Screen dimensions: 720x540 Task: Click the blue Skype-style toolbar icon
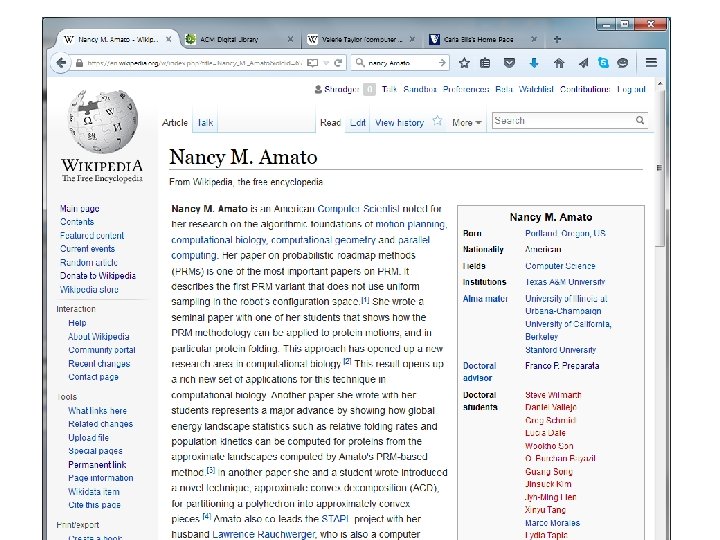pyautogui.click(x=603, y=62)
